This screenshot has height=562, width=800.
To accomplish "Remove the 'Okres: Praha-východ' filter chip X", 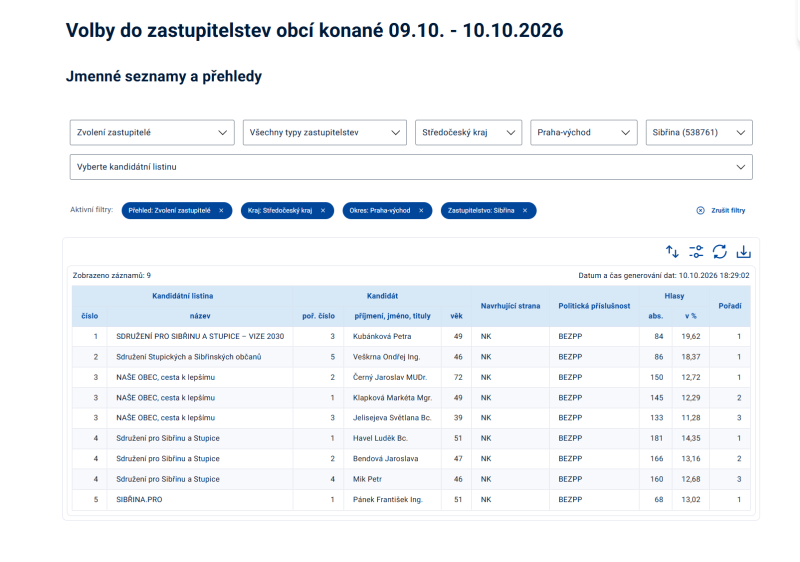I will tap(421, 211).
